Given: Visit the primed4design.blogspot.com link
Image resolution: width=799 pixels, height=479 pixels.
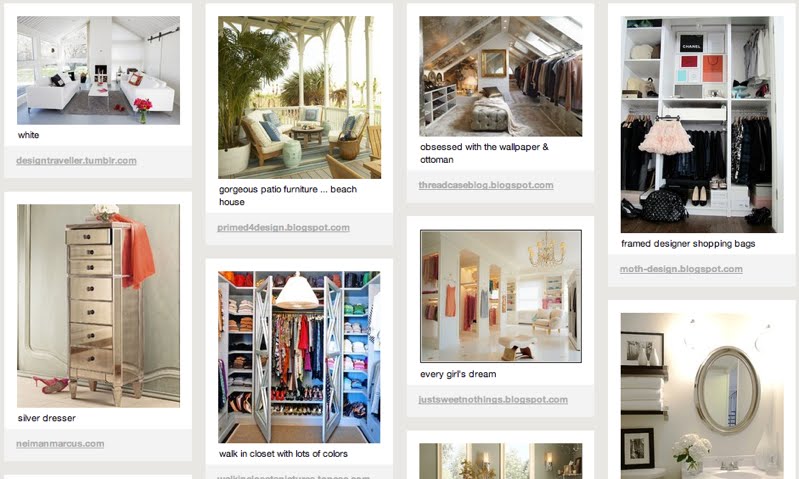Looking at the screenshot, I should pos(283,228).
